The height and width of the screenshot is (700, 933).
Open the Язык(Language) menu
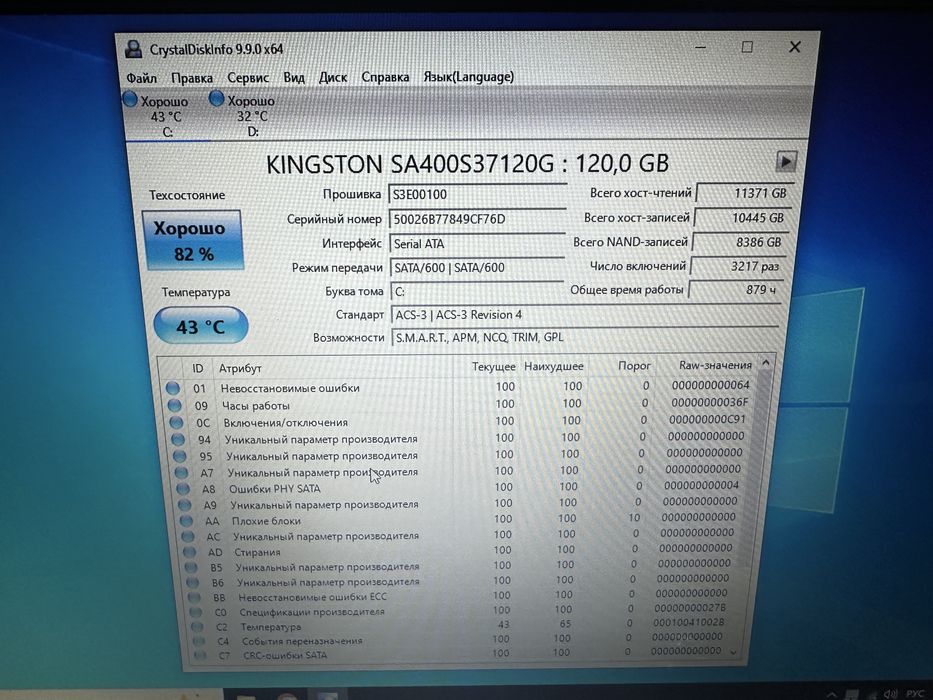pos(468,77)
